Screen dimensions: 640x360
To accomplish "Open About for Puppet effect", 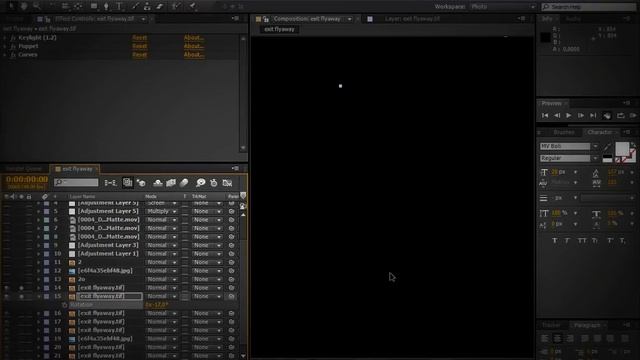I will pyautogui.click(x=193, y=46).
